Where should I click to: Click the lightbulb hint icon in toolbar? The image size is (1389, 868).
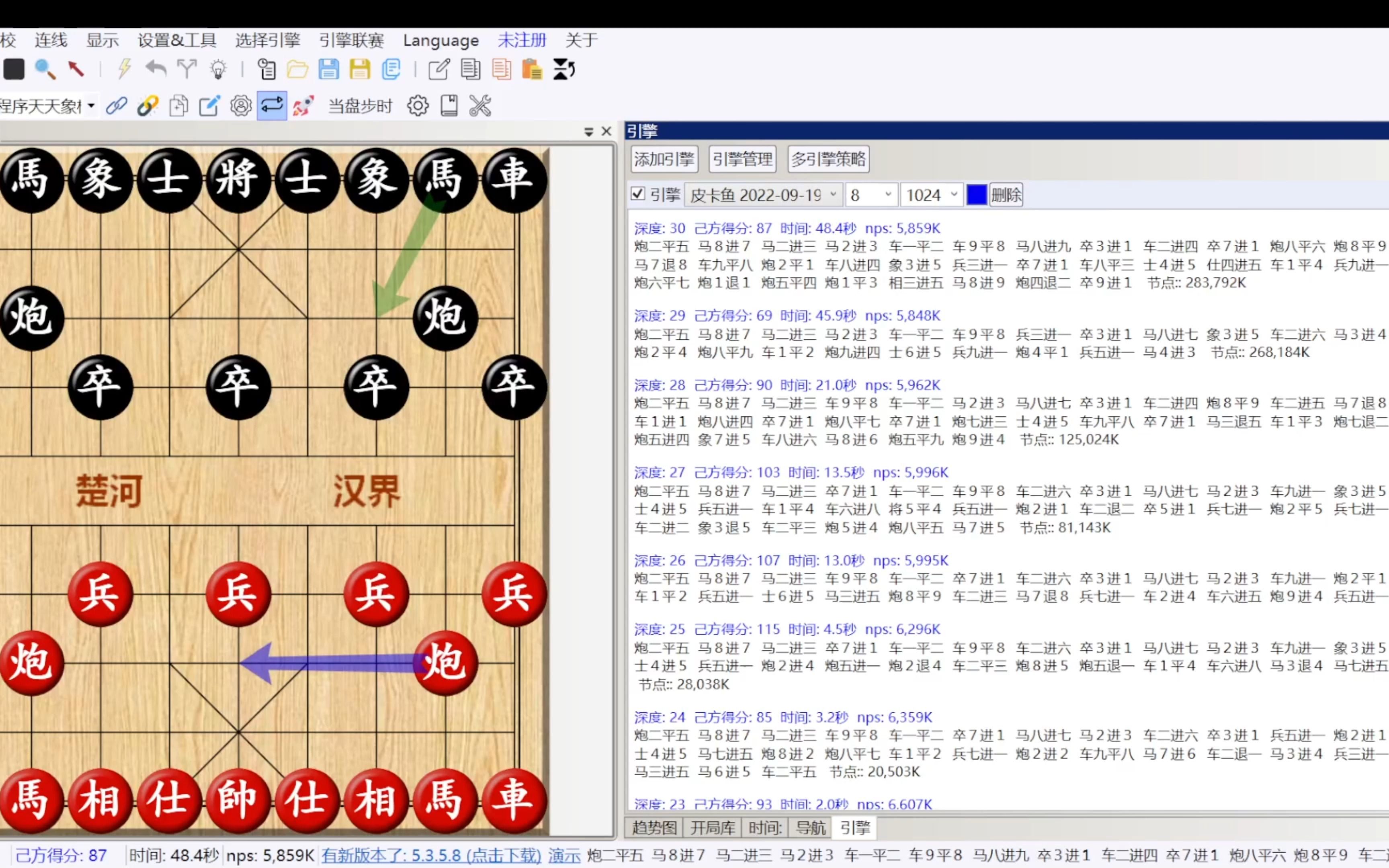(x=218, y=68)
